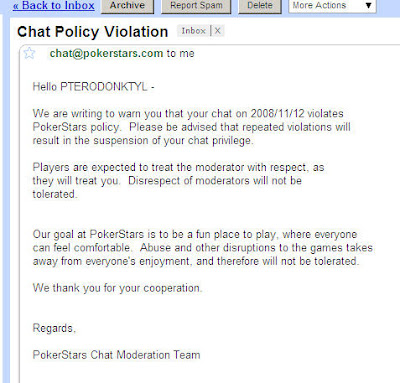Click the Chat Policy Violation subject
The width and height of the screenshot is (400, 383).
93,32
